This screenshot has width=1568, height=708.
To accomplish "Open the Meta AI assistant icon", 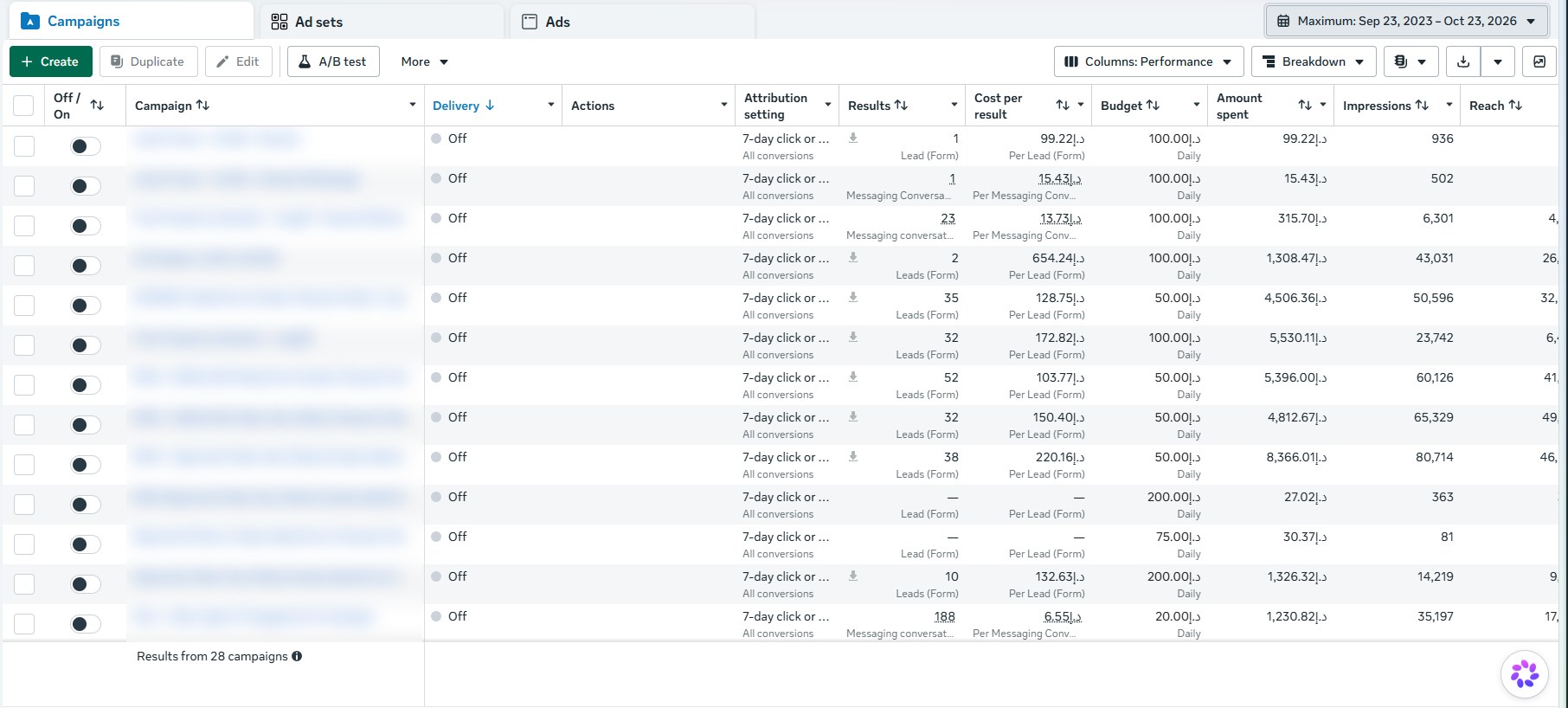I will tap(1524, 673).
